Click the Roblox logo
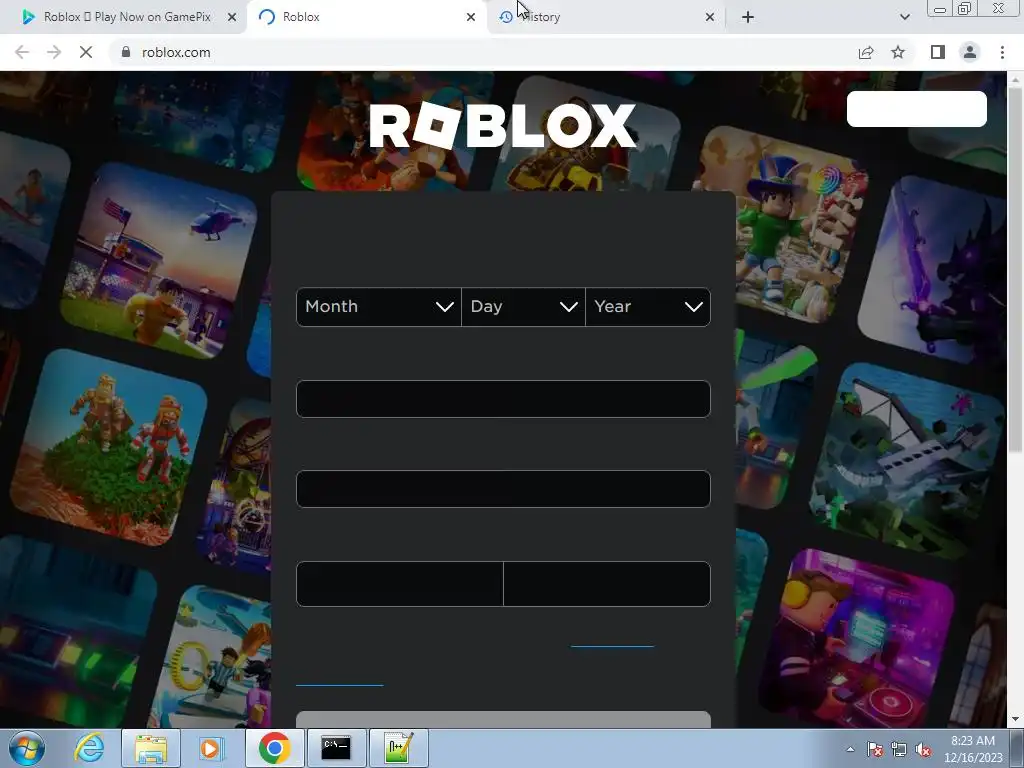This screenshot has width=1024, height=768. [x=502, y=125]
